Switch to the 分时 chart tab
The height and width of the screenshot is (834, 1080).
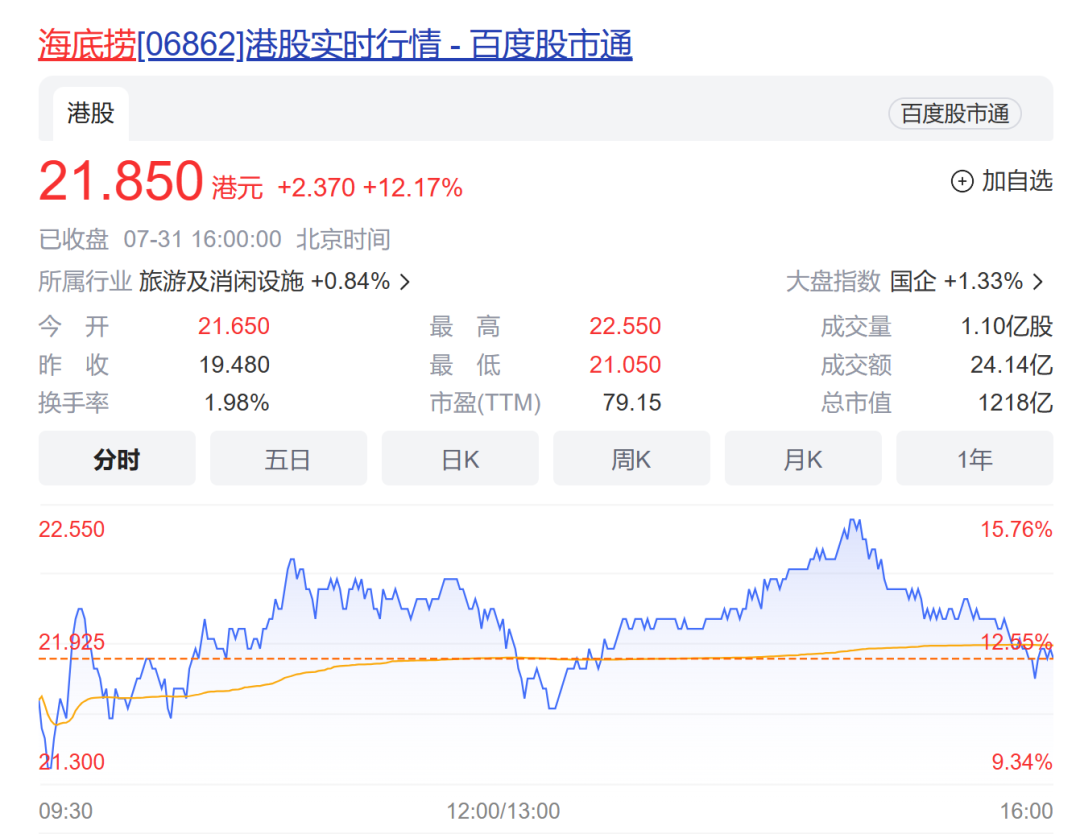click(117, 459)
